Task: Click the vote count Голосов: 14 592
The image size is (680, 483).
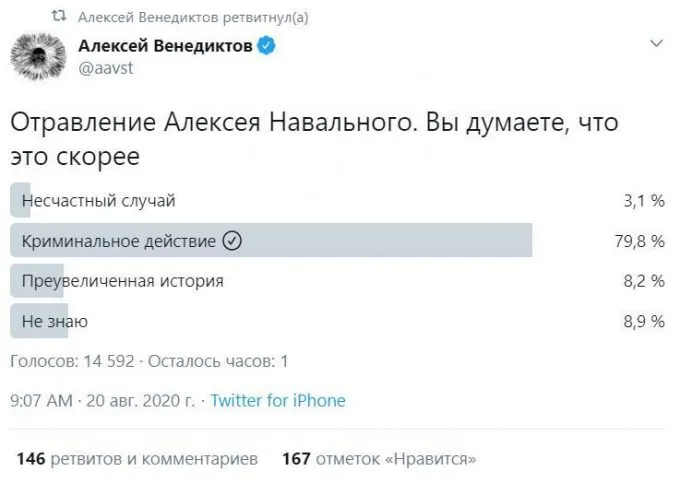Action: (x=70, y=361)
